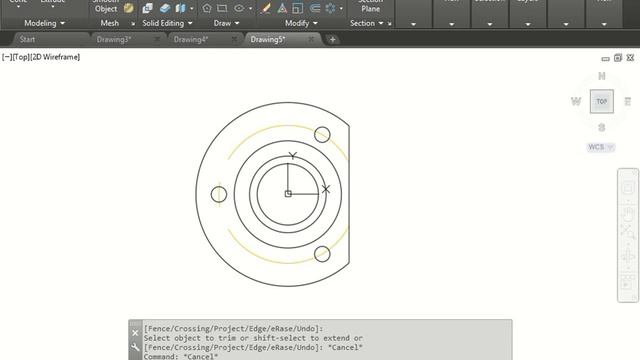Select the blue slab solid editing icon
The height and width of the screenshot is (360, 640).
coord(164,8)
